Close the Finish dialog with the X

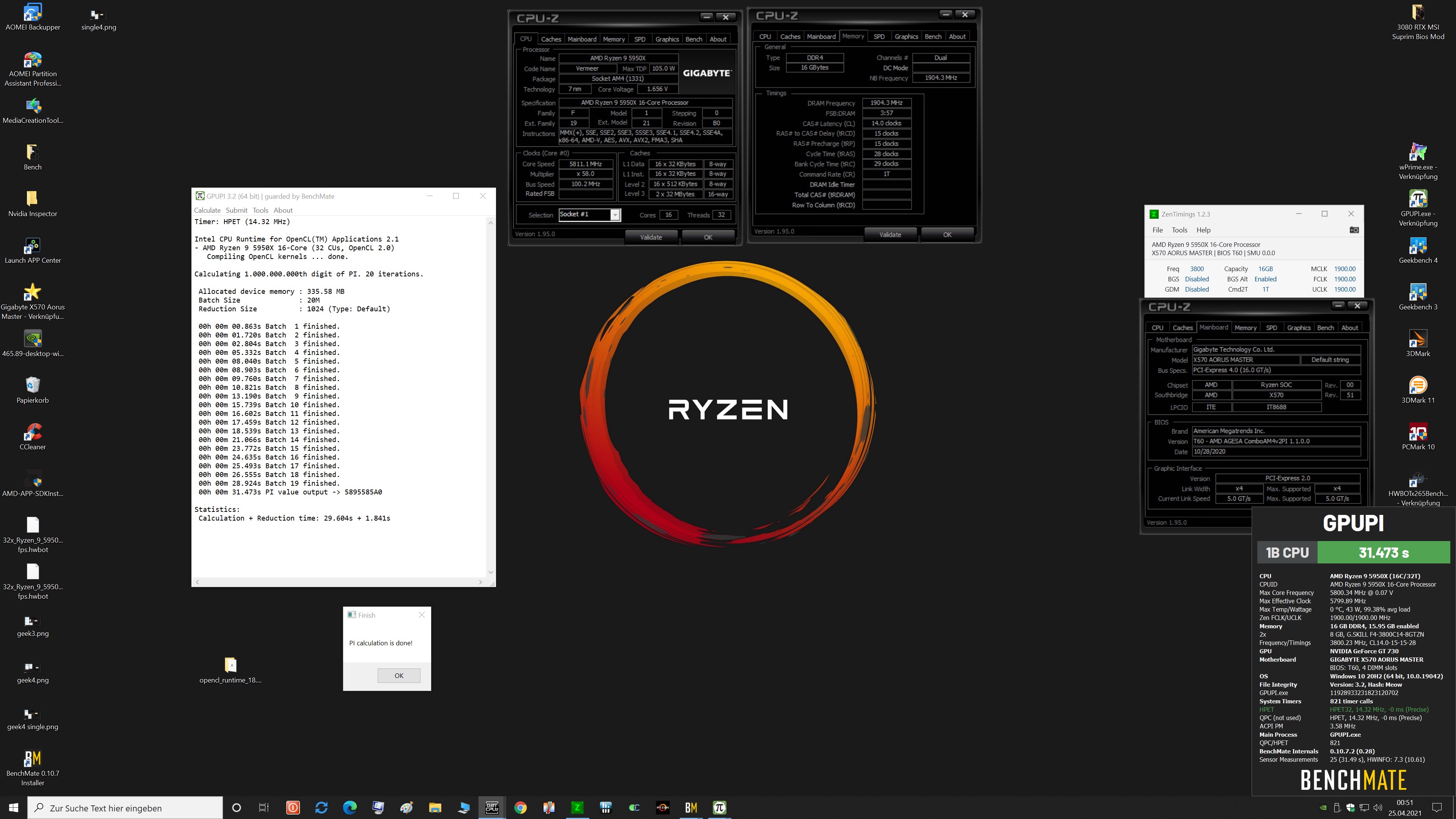click(x=421, y=615)
